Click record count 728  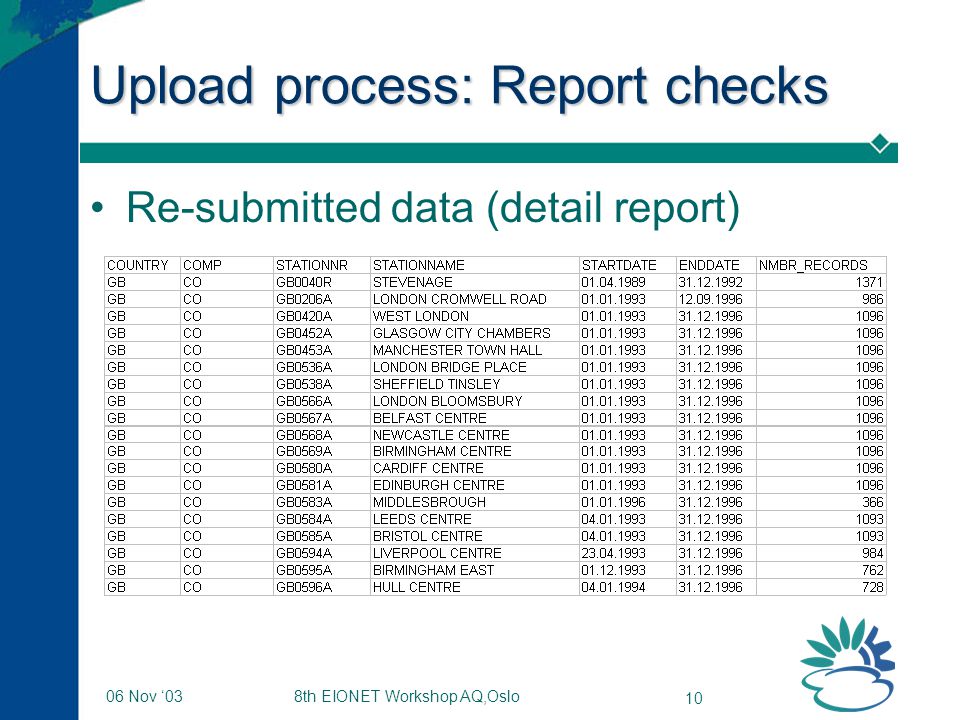872,587
